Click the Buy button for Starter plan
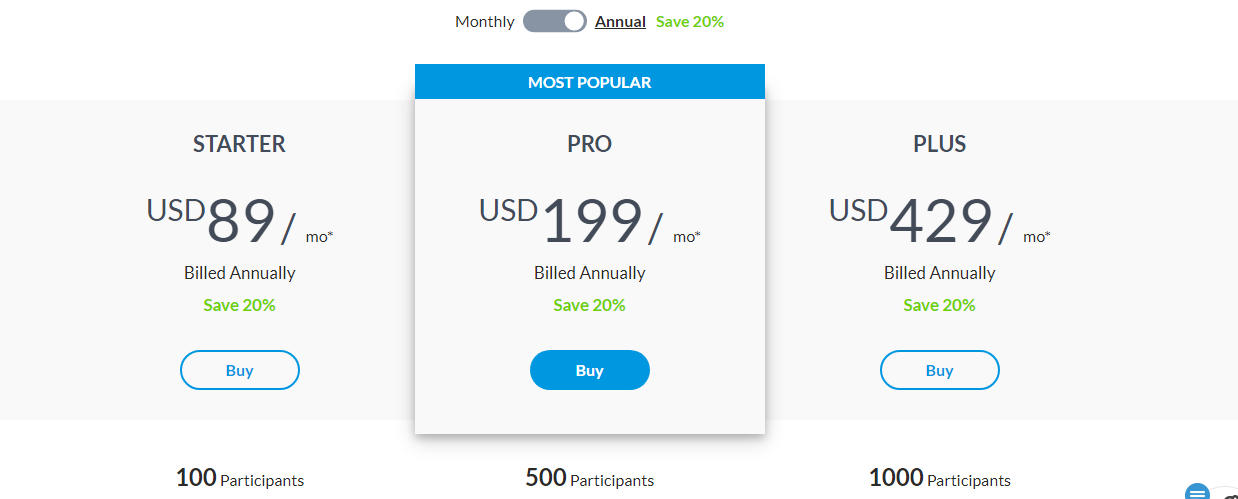This screenshot has width=1238, height=499. point(240,370)
